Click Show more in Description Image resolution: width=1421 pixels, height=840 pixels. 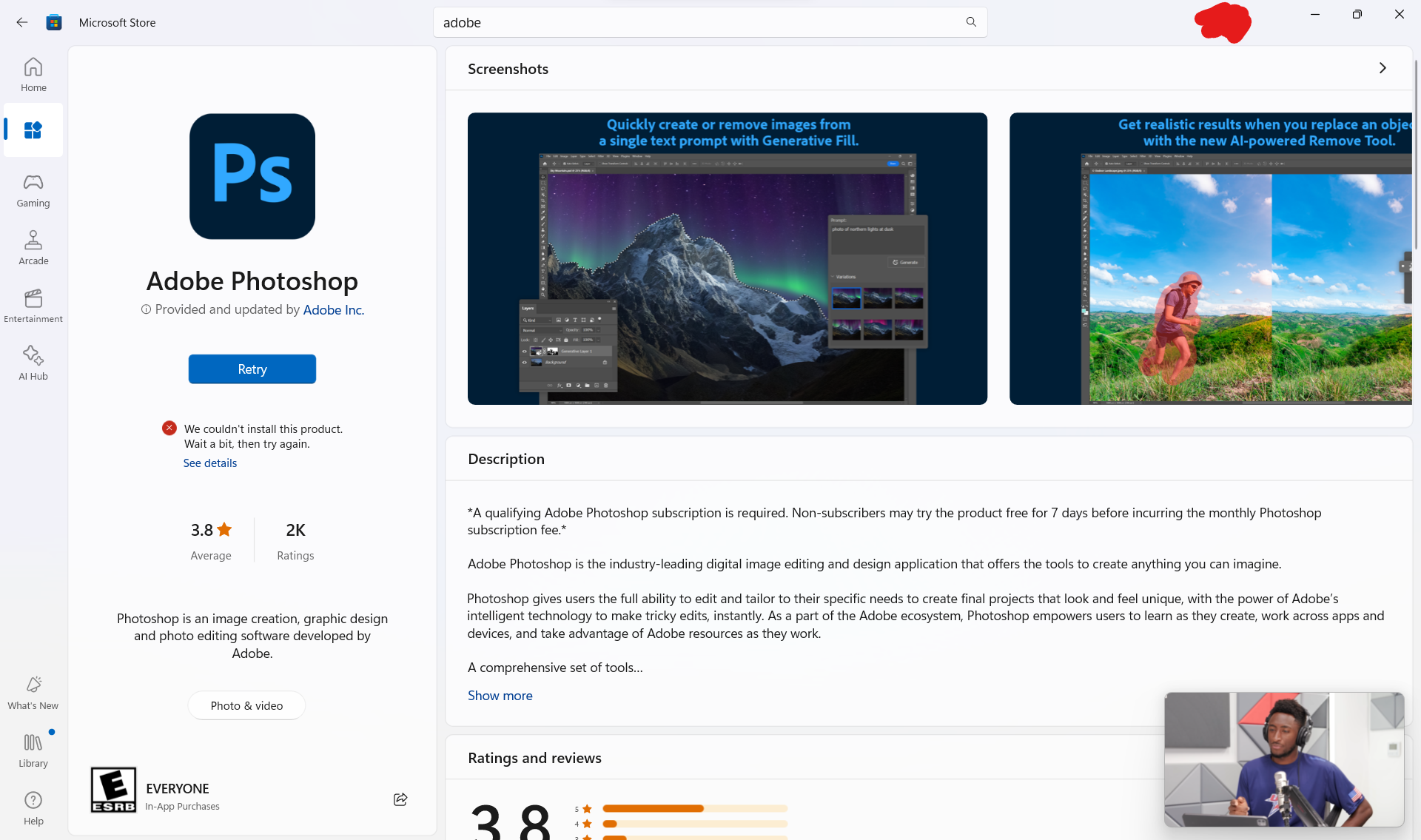pos(500,696)
